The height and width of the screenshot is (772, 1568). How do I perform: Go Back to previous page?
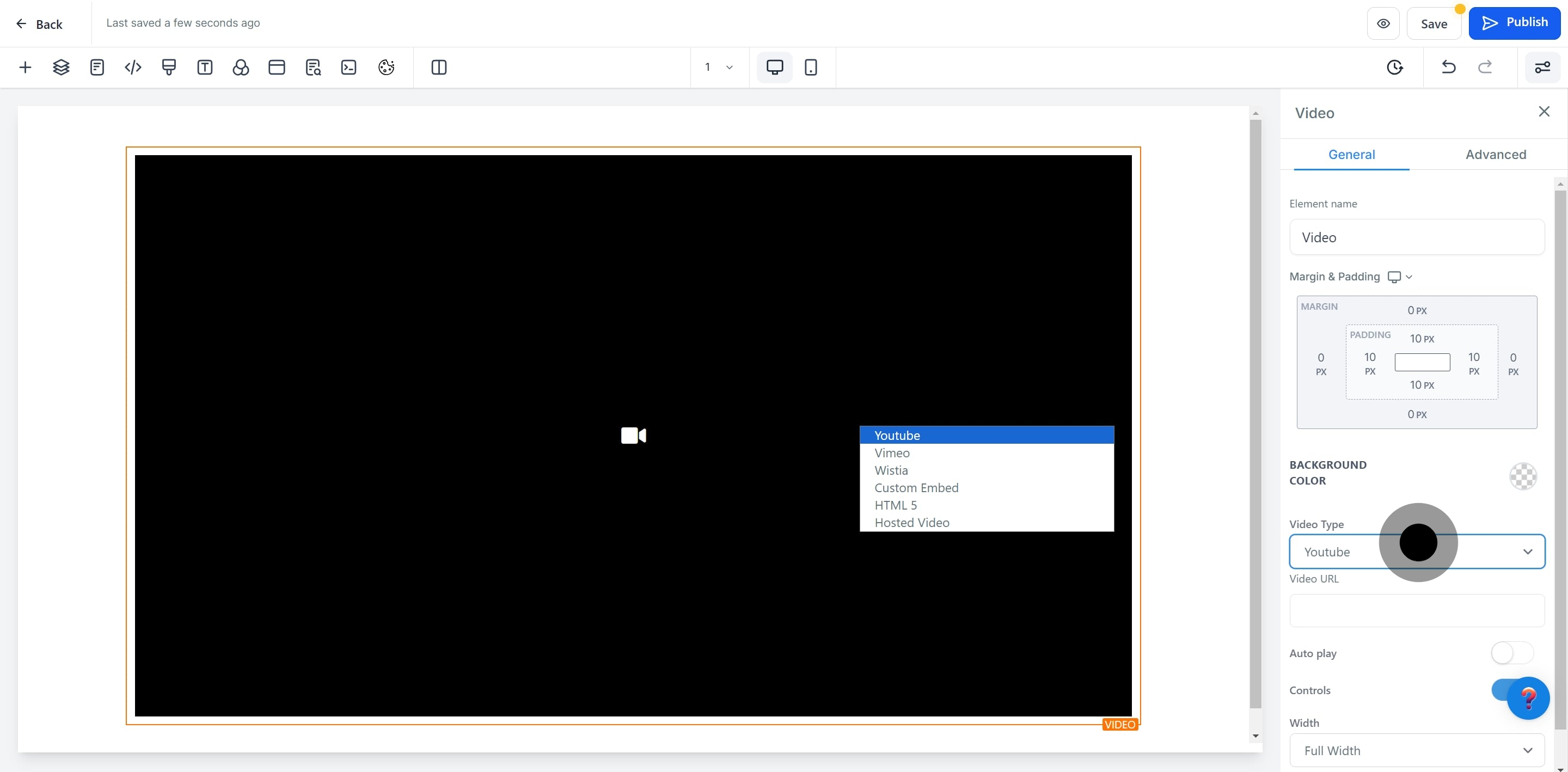pos(39,24)
